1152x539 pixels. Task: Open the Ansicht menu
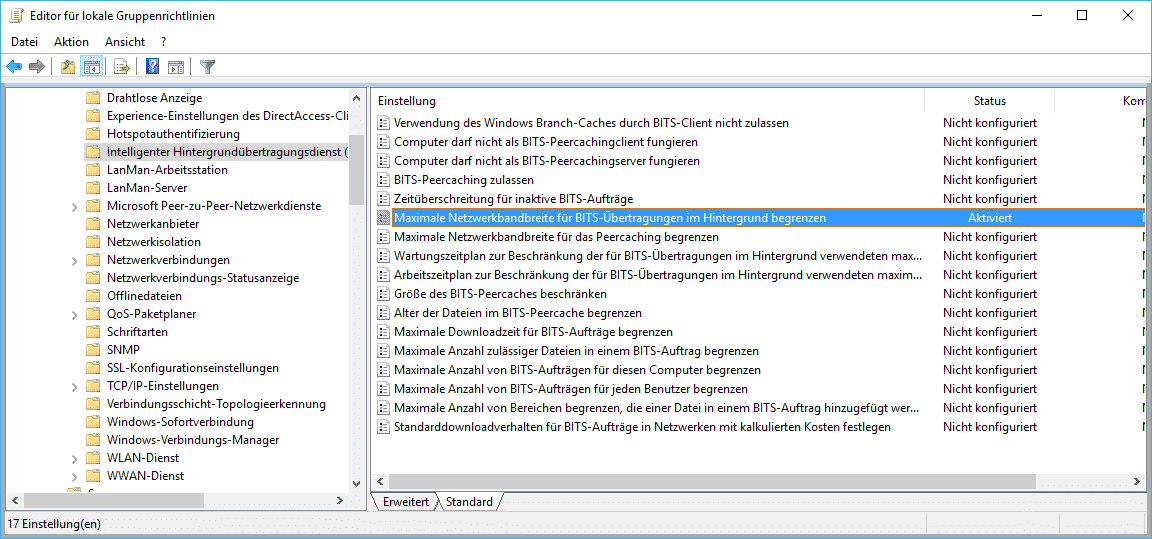[x=125, y=42]
